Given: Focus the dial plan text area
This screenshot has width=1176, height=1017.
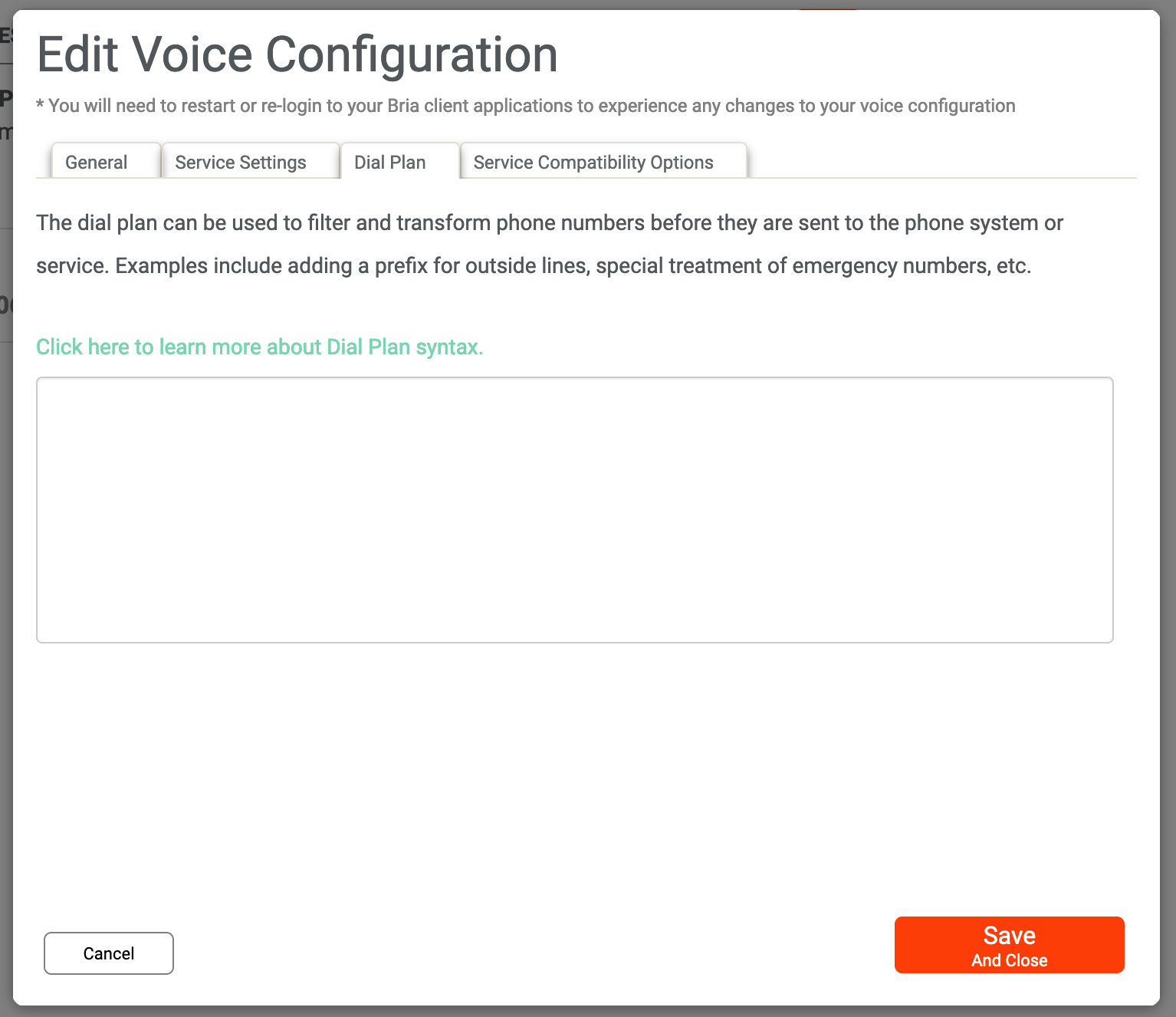Looking at the screenshot, I should pyautogui.click(x=574, y=509).
